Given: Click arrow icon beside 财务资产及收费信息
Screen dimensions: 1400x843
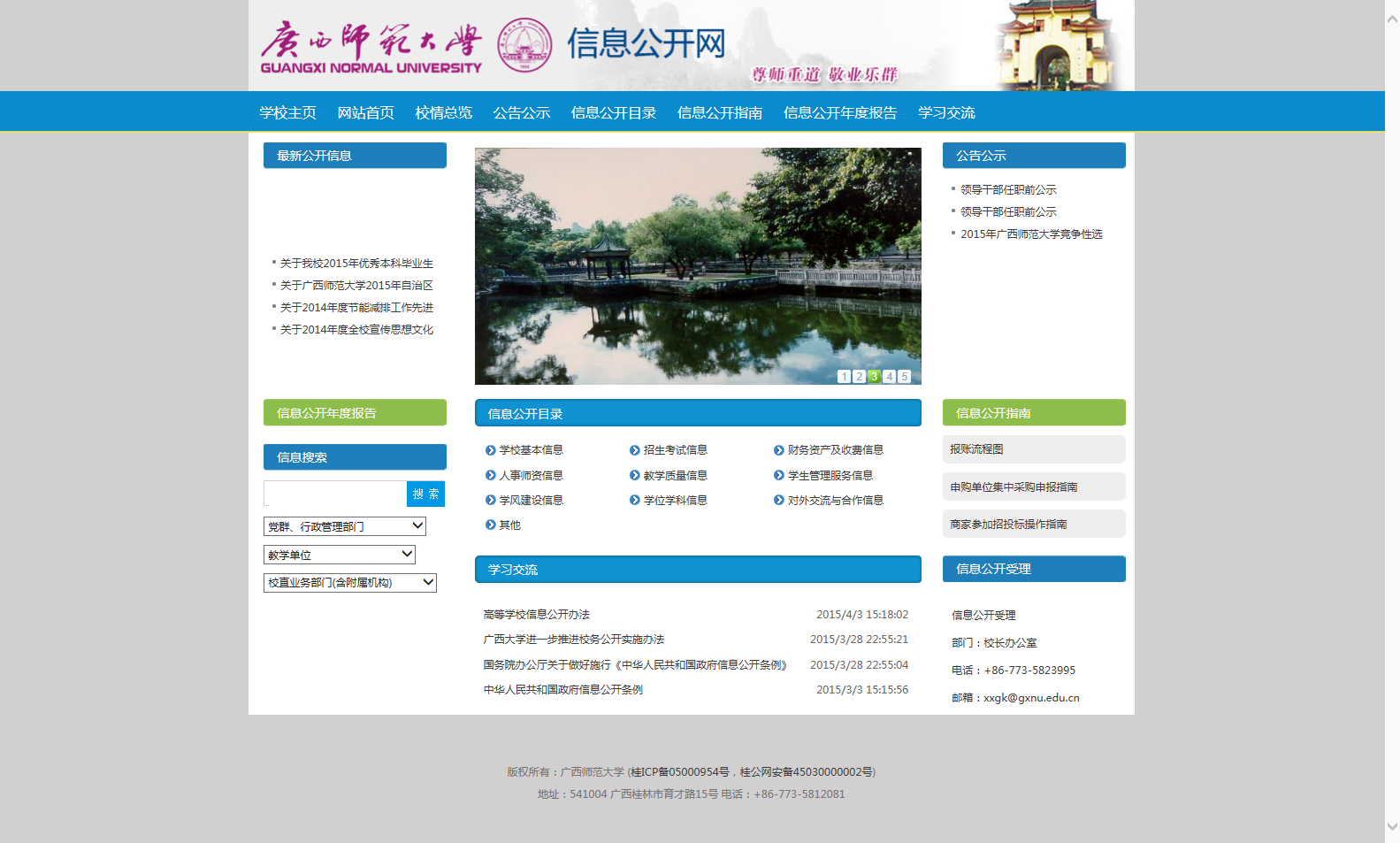Looking at the screenshot, I should [x=779, y=450].
